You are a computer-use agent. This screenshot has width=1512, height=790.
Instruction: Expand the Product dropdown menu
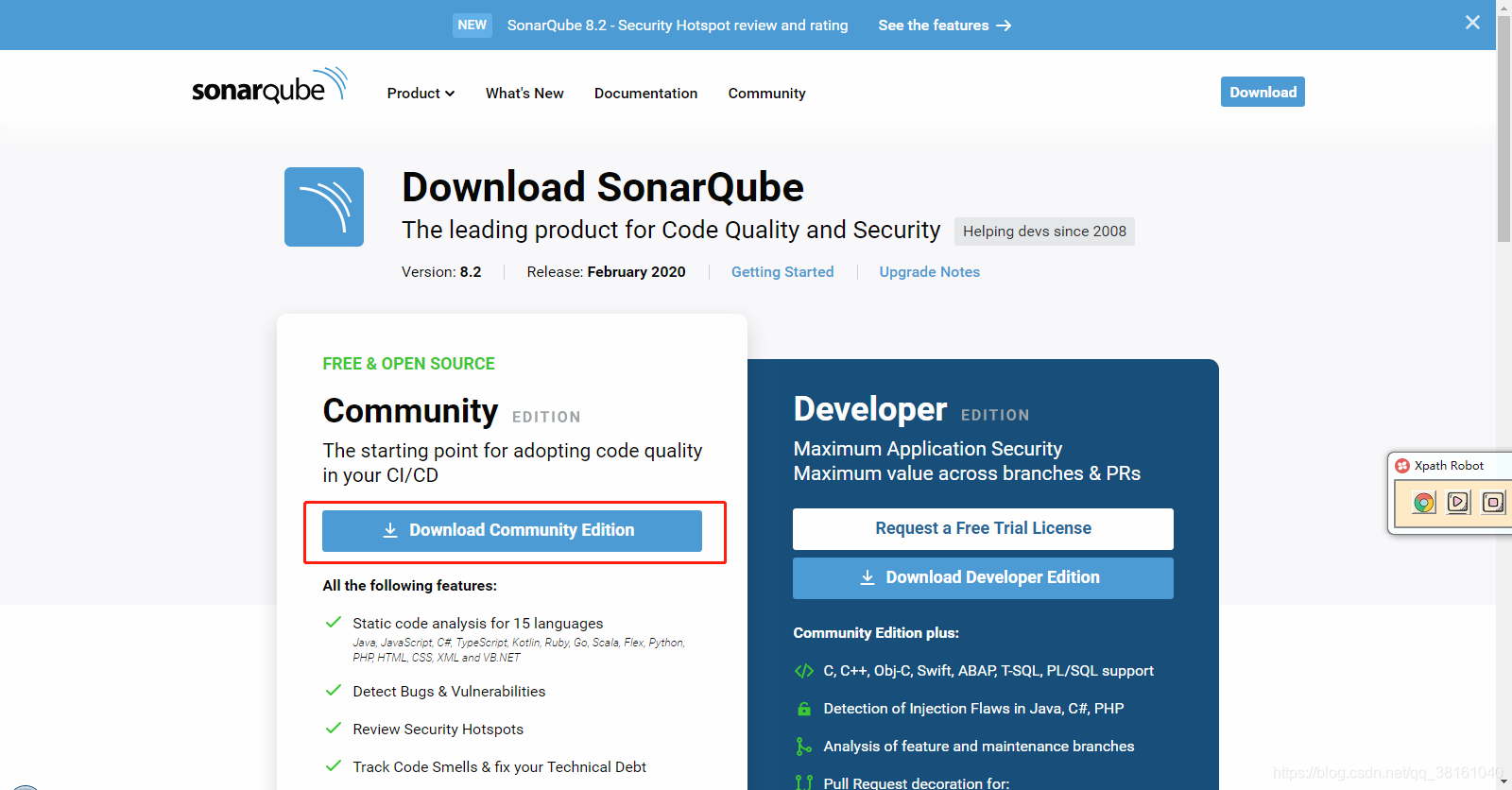tap(421, 94)
